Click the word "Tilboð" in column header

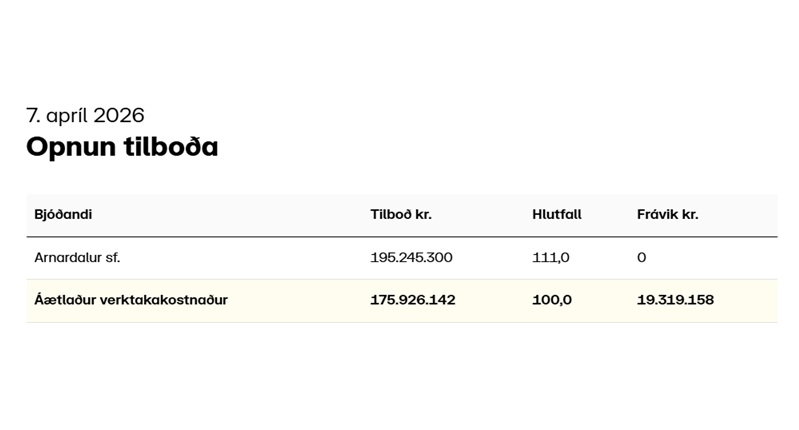[390, 214]
